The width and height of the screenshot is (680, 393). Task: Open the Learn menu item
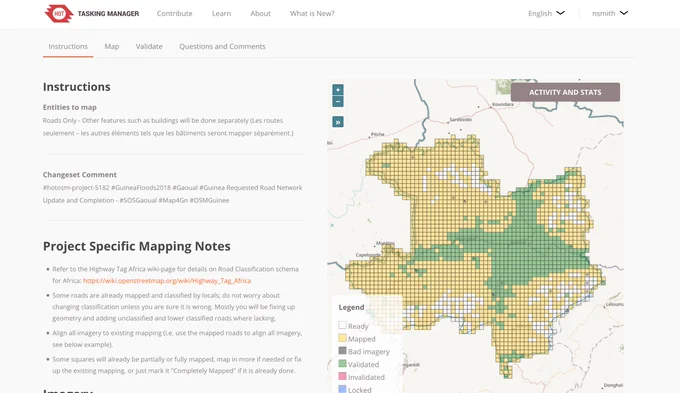[x=221, y=13]
